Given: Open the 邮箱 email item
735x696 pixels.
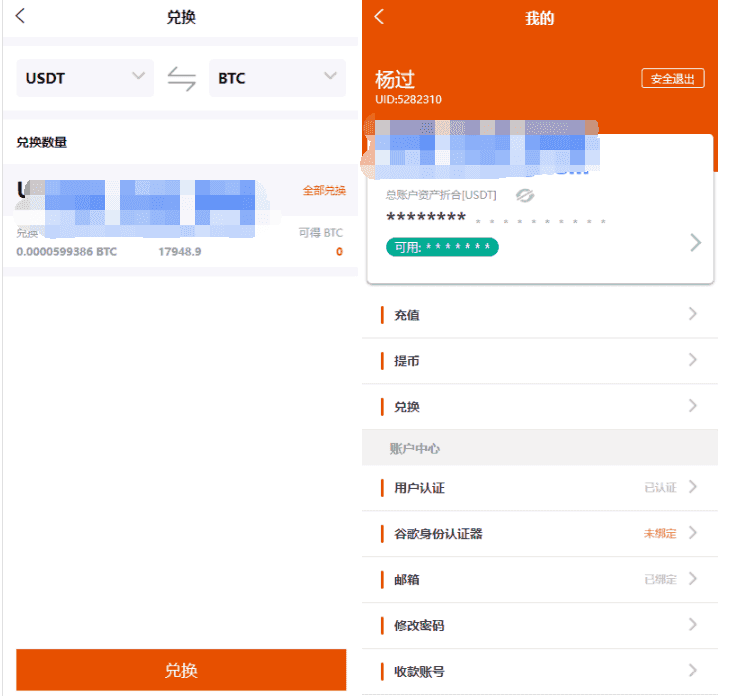Looking at the screenshot, I should click(x=540, y=579).
